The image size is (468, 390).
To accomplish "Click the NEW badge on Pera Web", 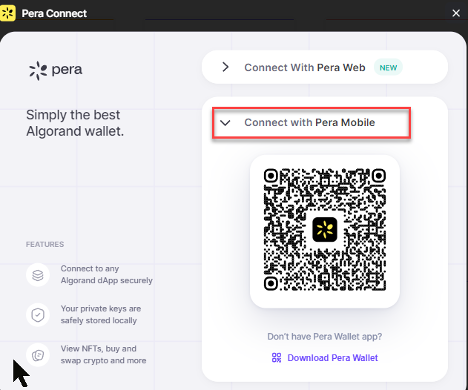I will point(388,68).
